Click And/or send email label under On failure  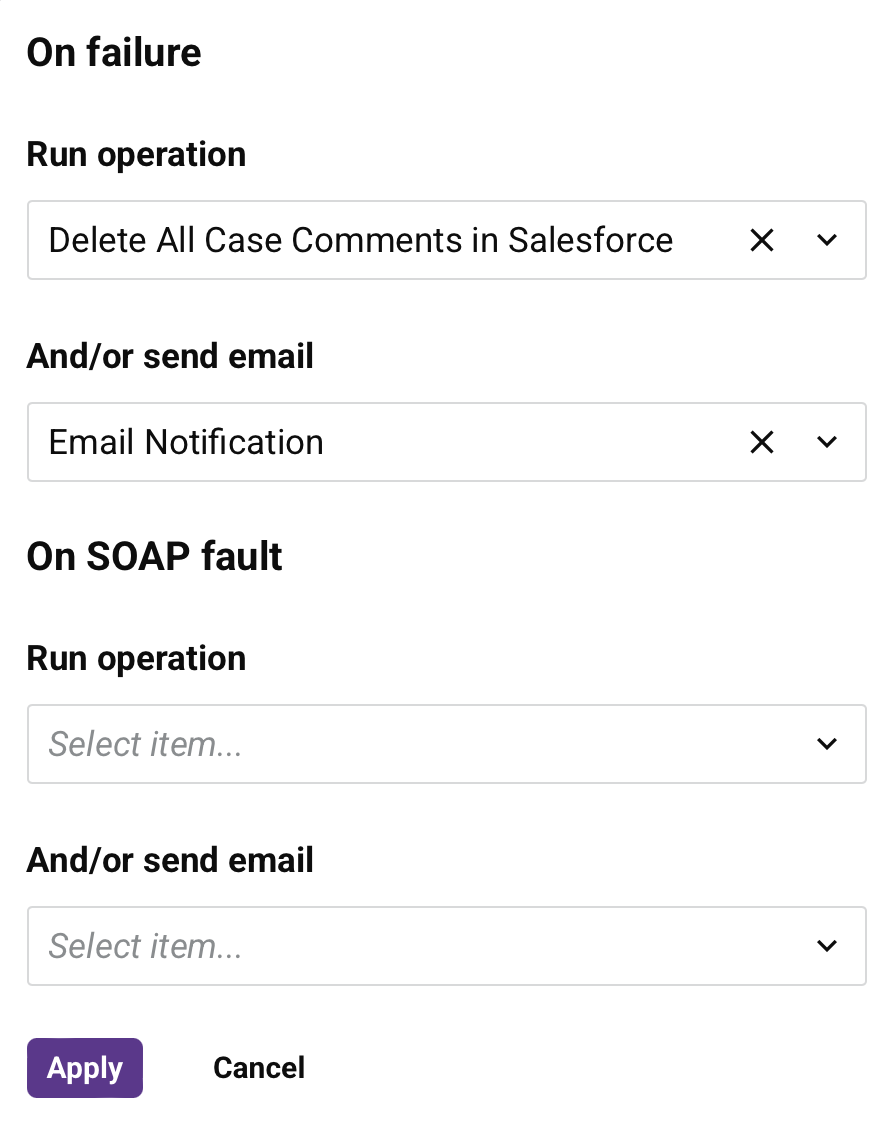point(170,356)
